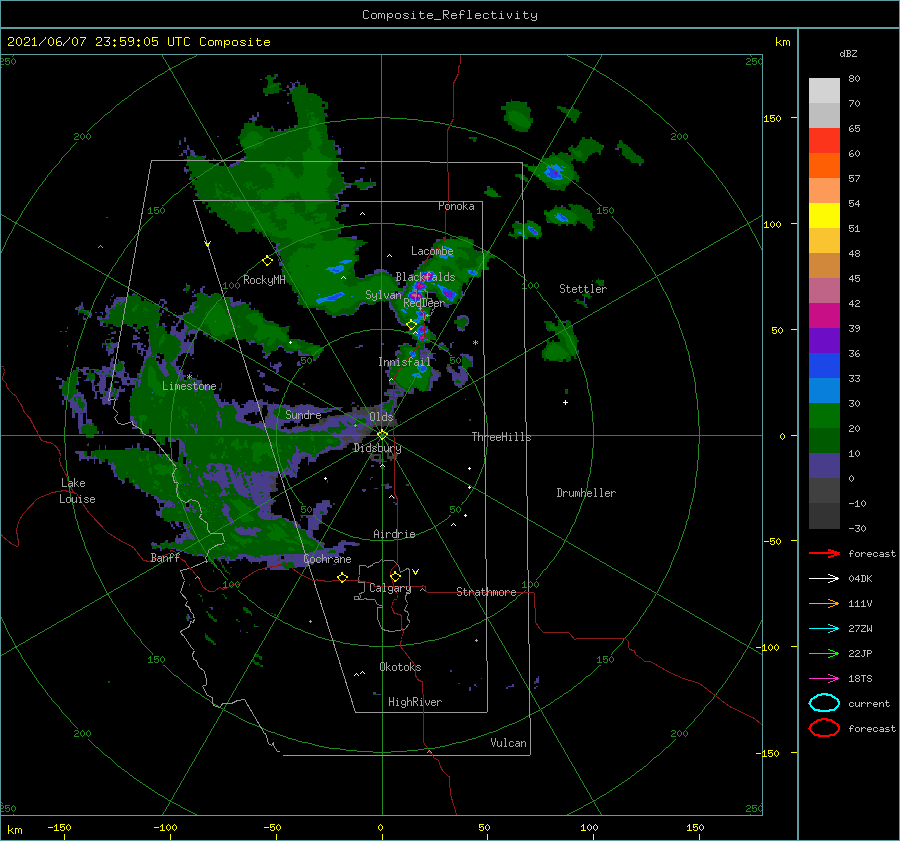900x841 pixels.
Task: Click the cyan 27ZW arrow icon
Action: click(824, 629)
